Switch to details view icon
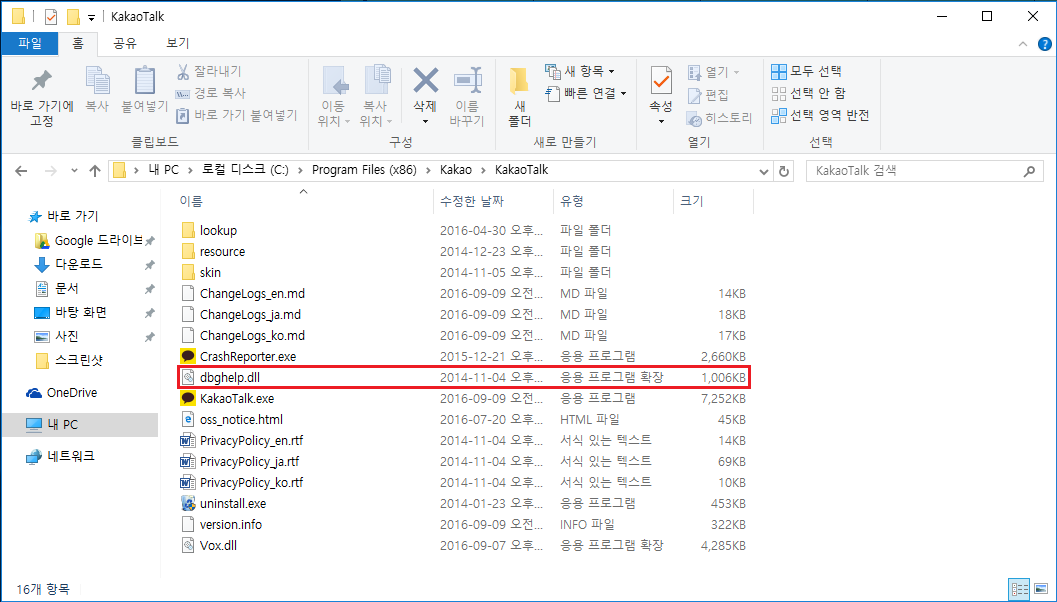Screen dimensions: 1057x602 tap(1021, 588)
